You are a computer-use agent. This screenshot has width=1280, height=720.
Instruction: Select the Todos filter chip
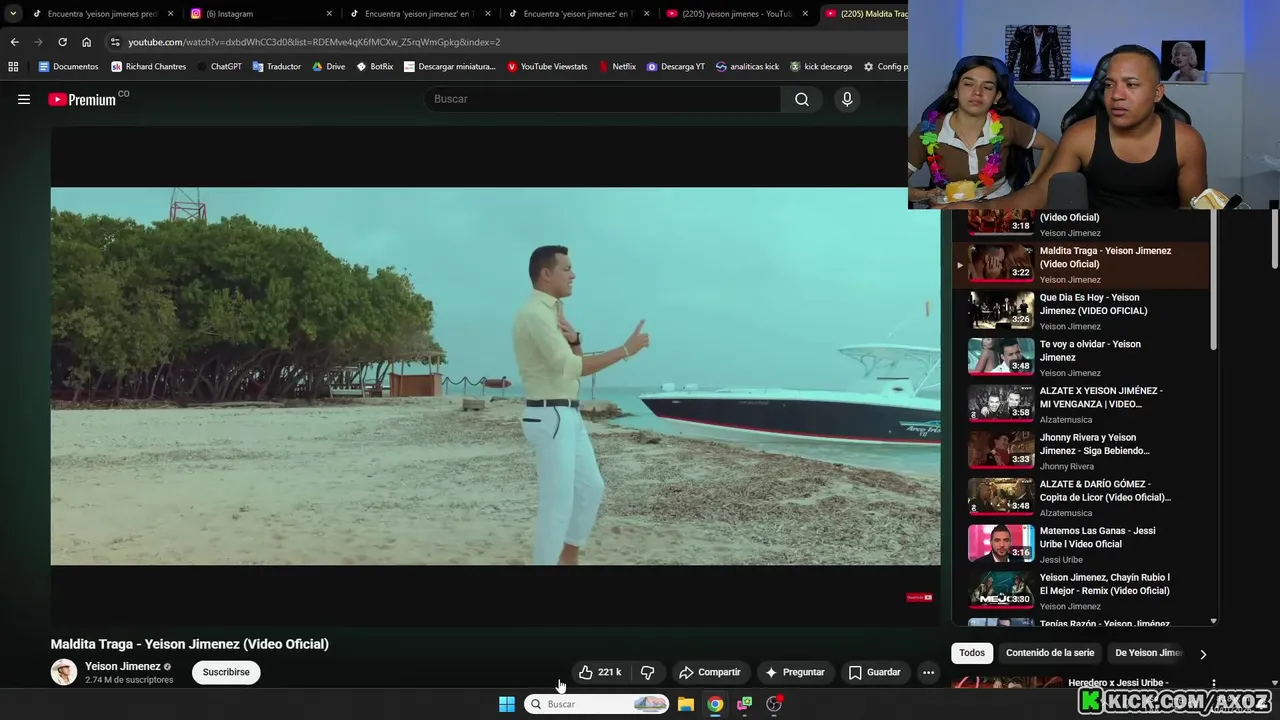[972, 653]
